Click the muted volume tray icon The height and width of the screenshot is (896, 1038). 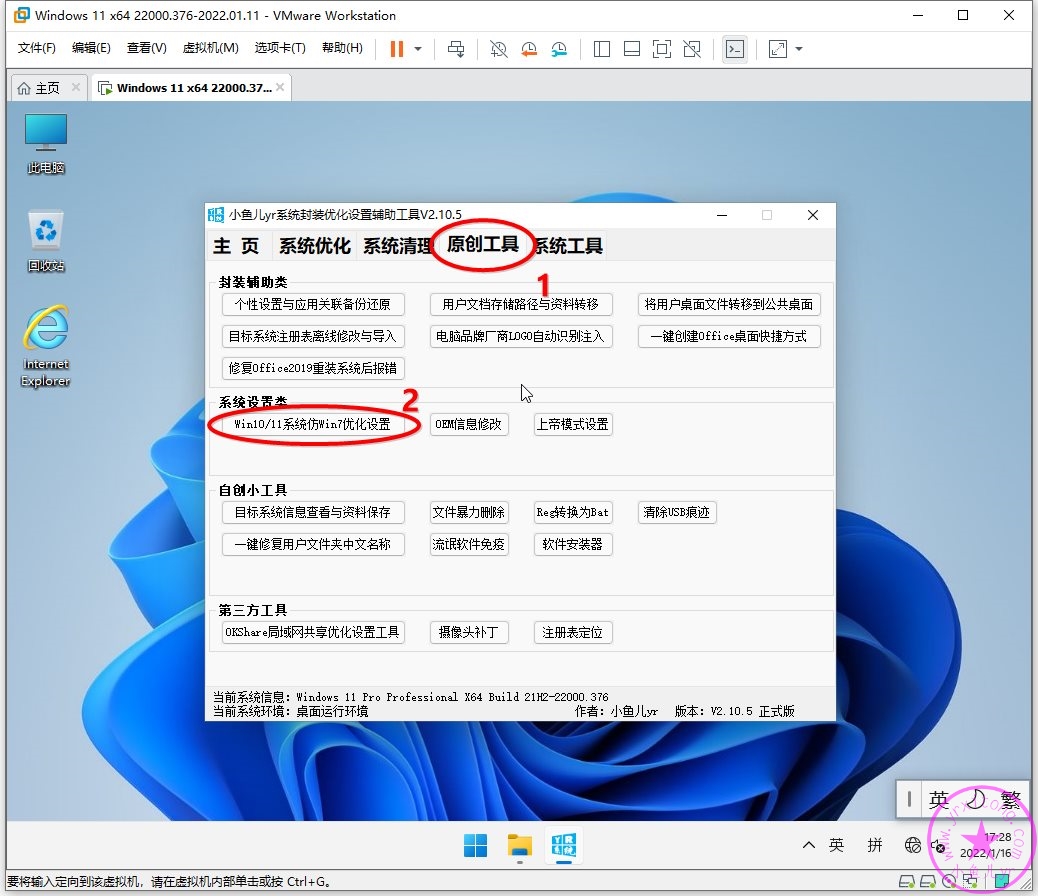938,846
